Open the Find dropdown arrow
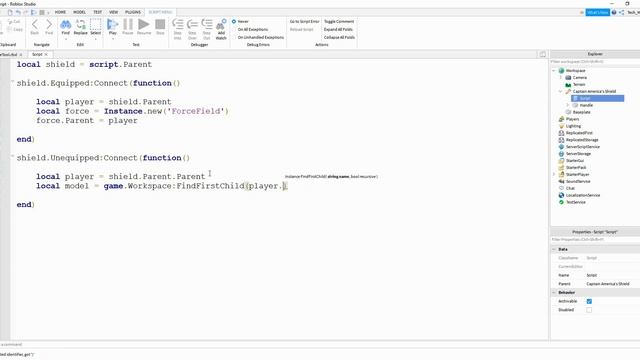The width and height of the screenshot is (640, 360). [65, 40]
